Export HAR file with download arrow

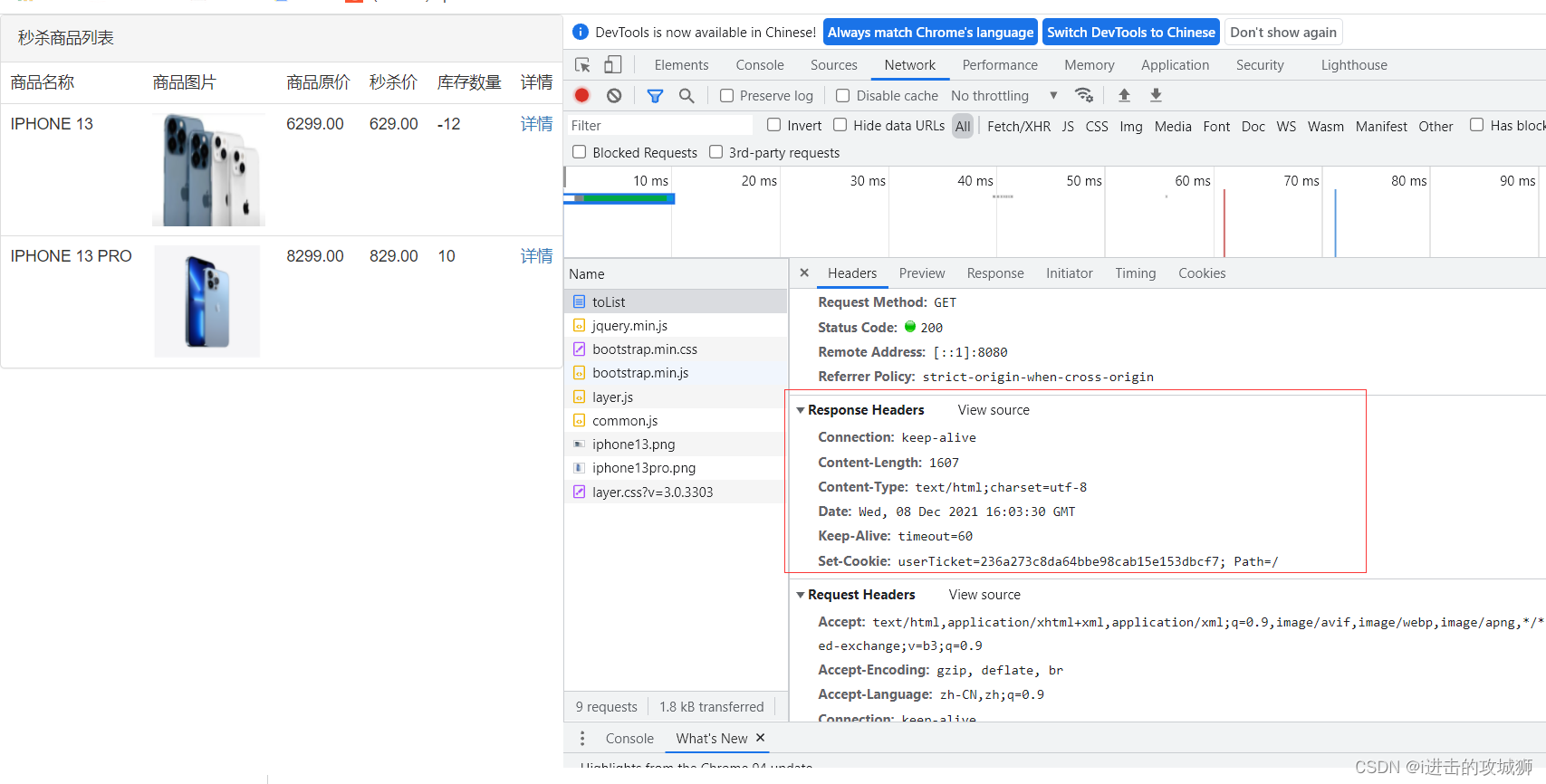pos(1156,95)
